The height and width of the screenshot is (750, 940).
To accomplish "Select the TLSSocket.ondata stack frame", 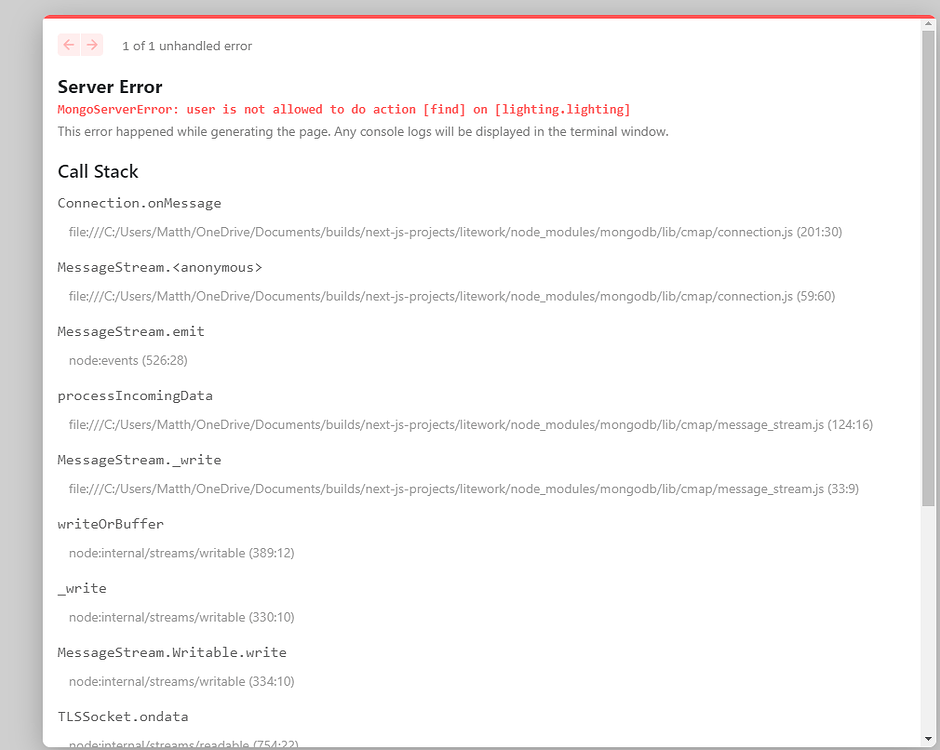I will click(x=123, y=717).
